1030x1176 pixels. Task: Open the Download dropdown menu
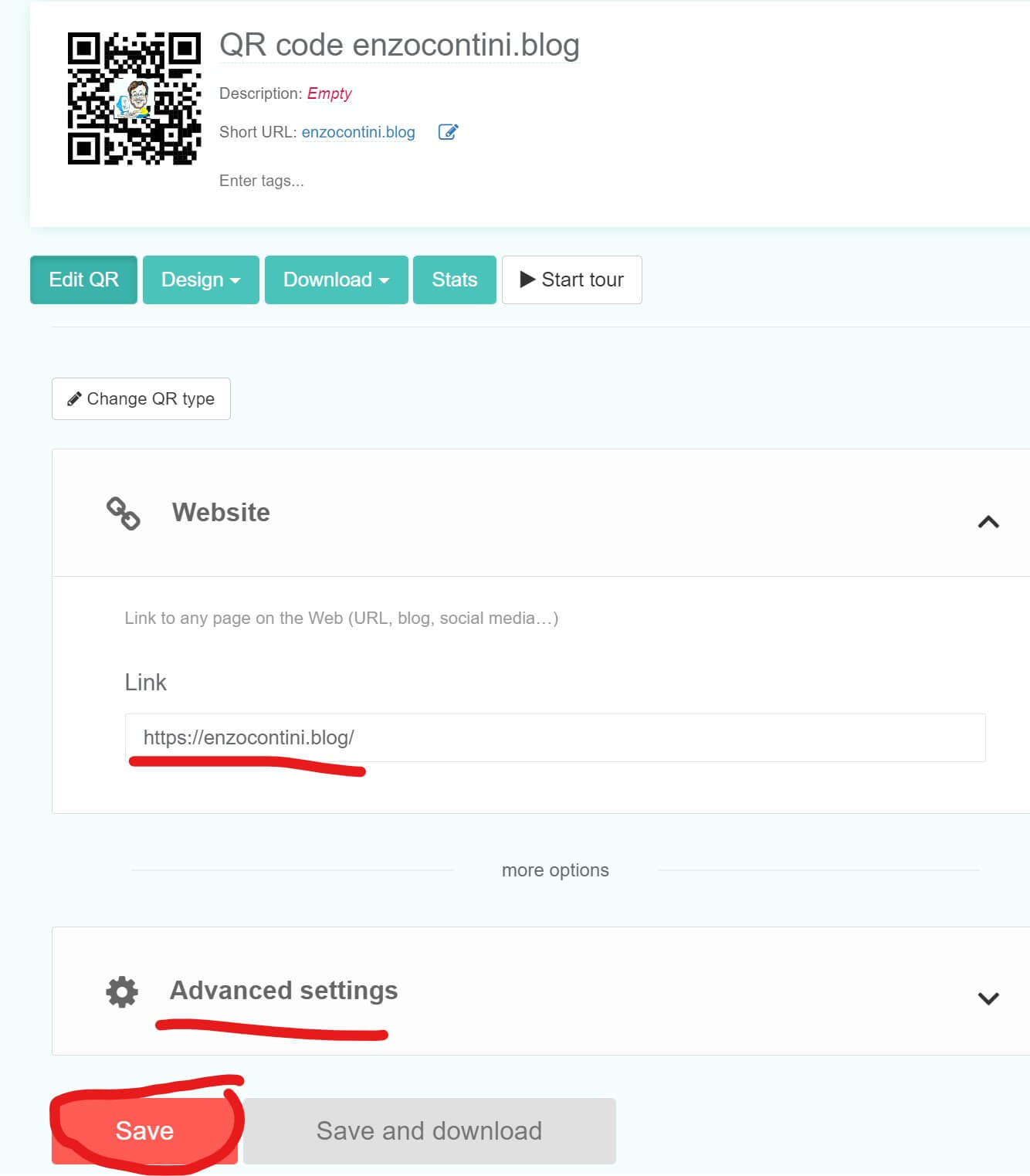click(x=336, y=280)
